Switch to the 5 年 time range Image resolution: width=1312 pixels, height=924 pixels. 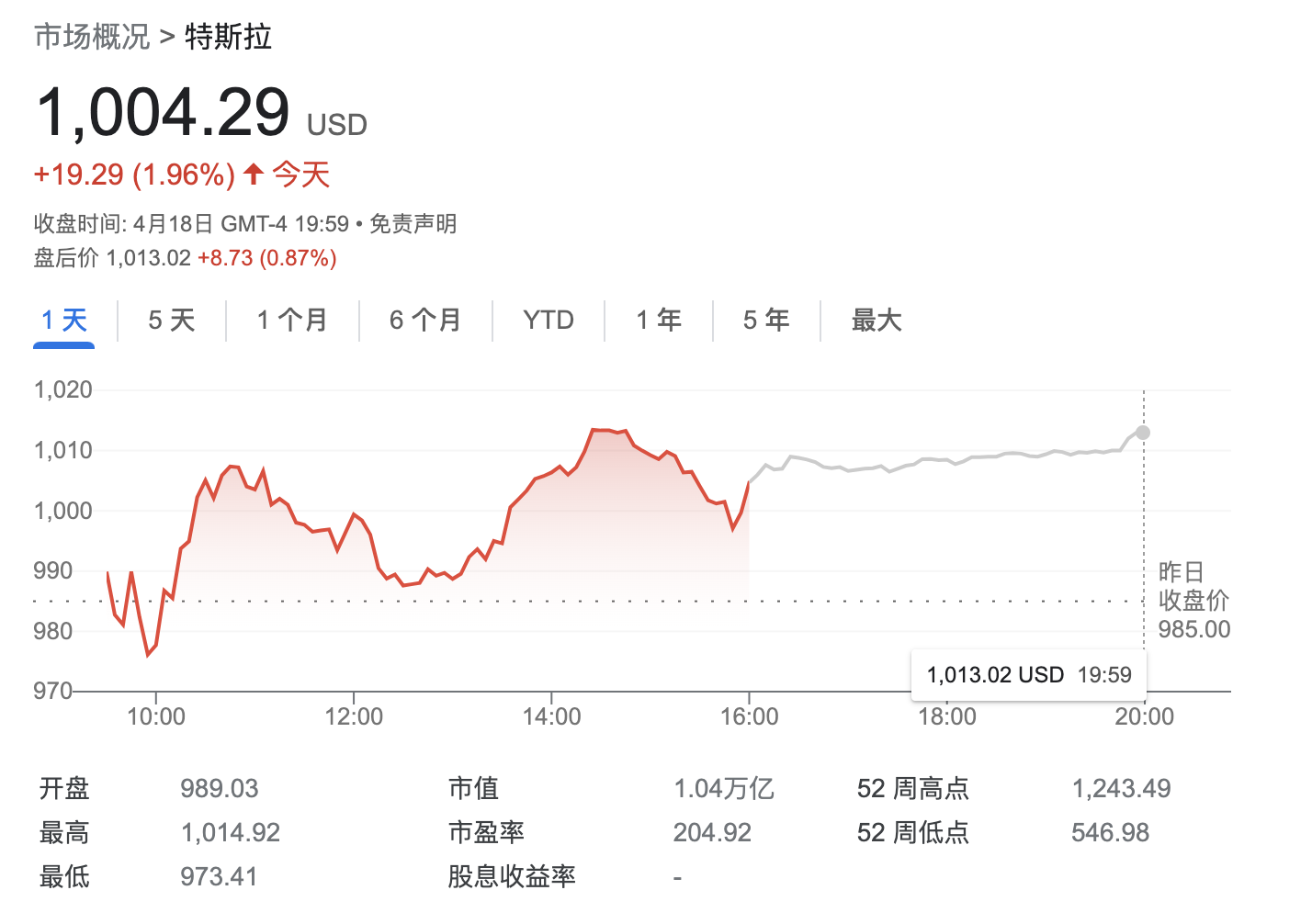click(x=765, y=320)
